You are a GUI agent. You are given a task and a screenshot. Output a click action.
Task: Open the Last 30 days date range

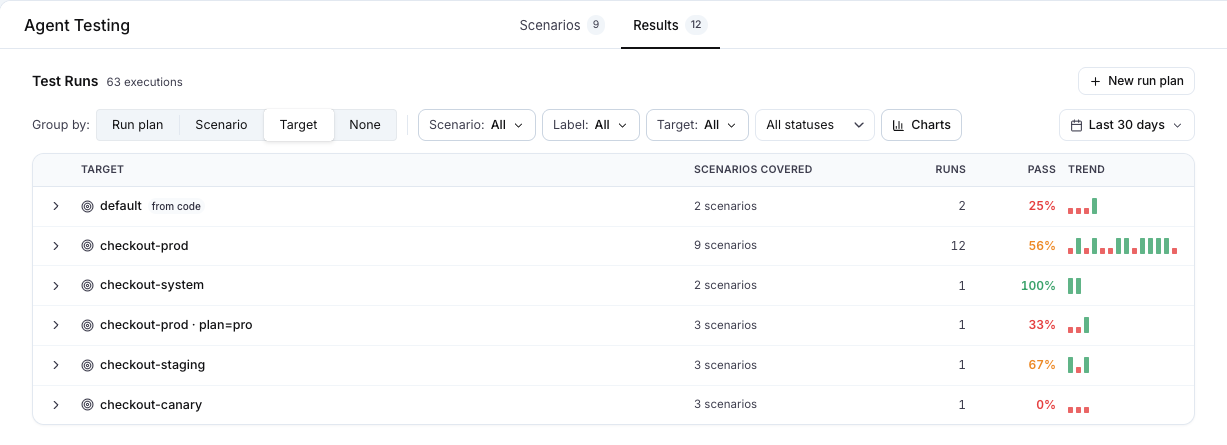point(1127,125)
